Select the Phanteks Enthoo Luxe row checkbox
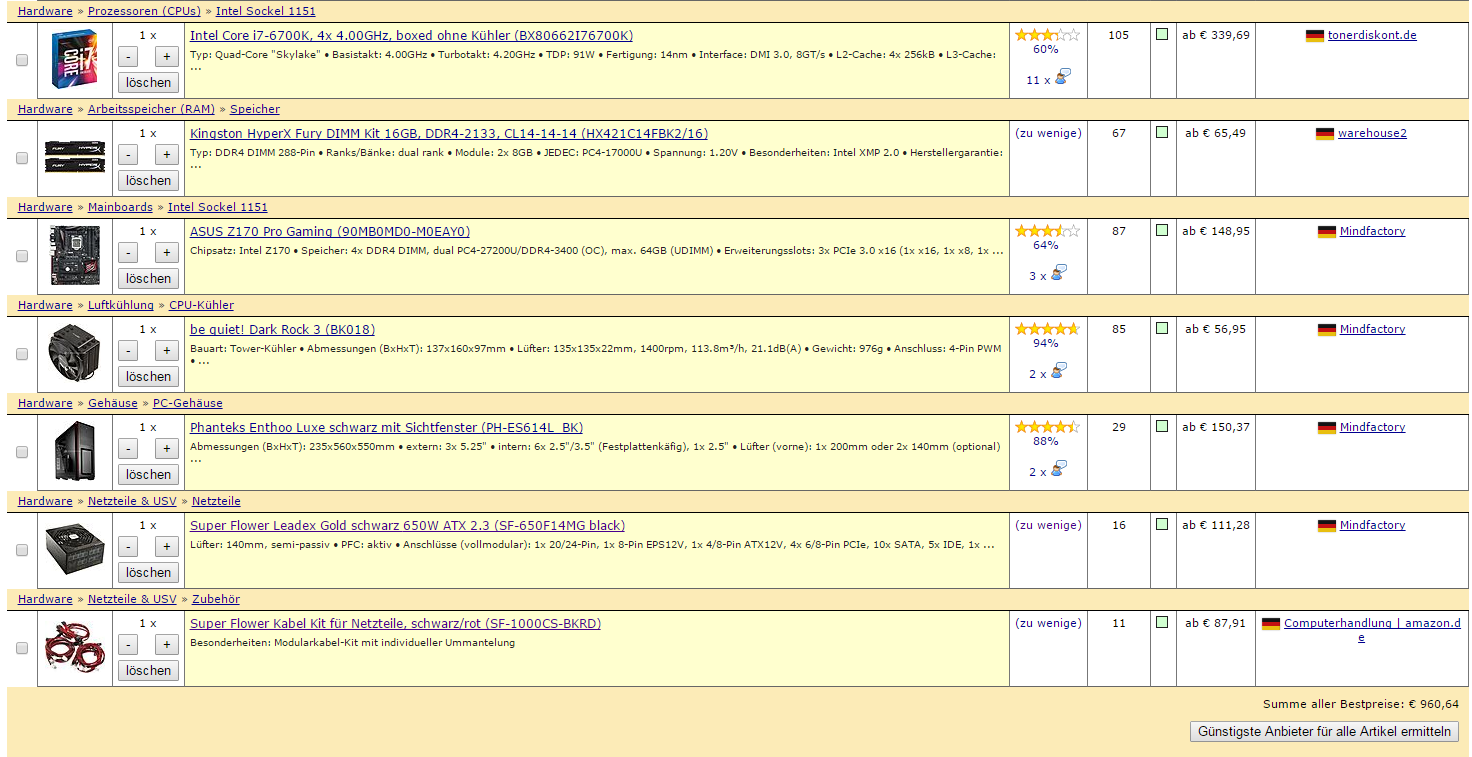1472x757 pixels. pyautogui.click(x=22, y=452)
